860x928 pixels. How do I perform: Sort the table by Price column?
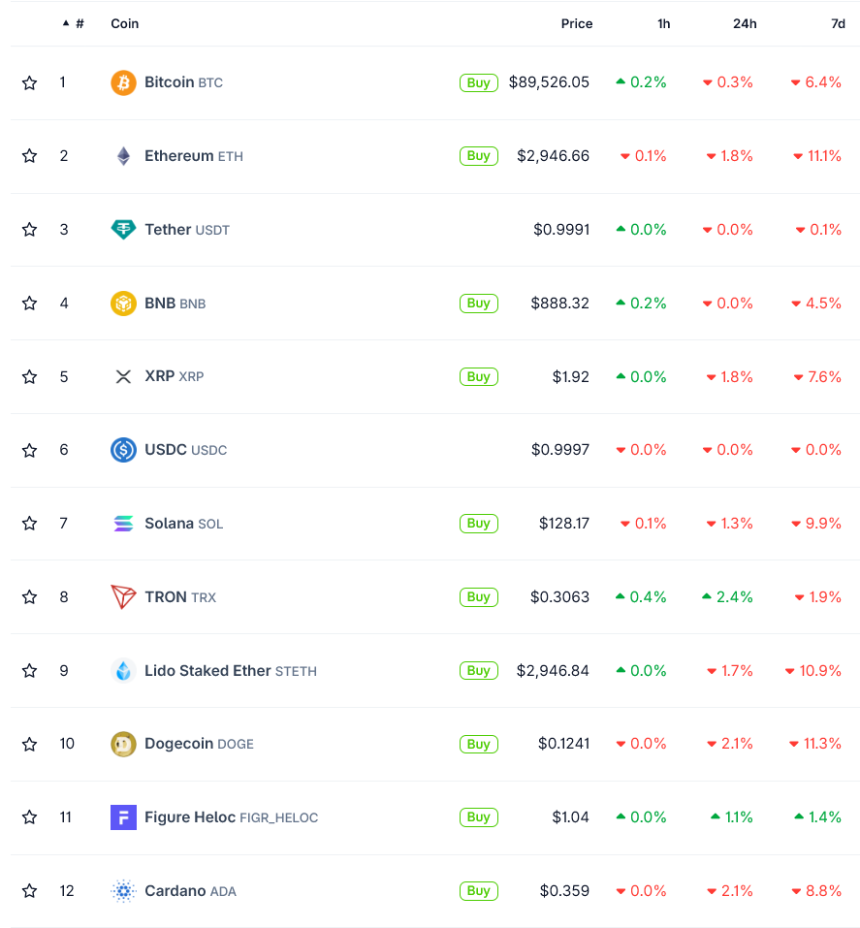576,24
